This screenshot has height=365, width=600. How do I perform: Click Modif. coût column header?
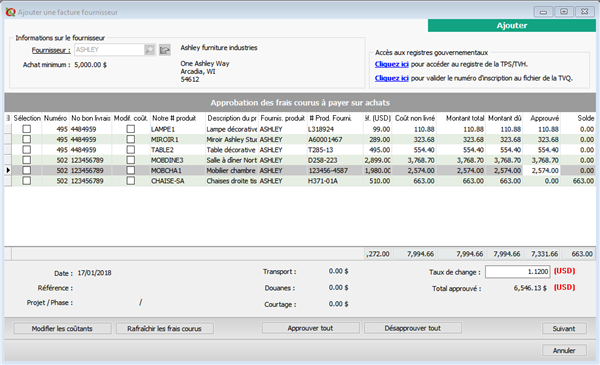tap(131, 118)
